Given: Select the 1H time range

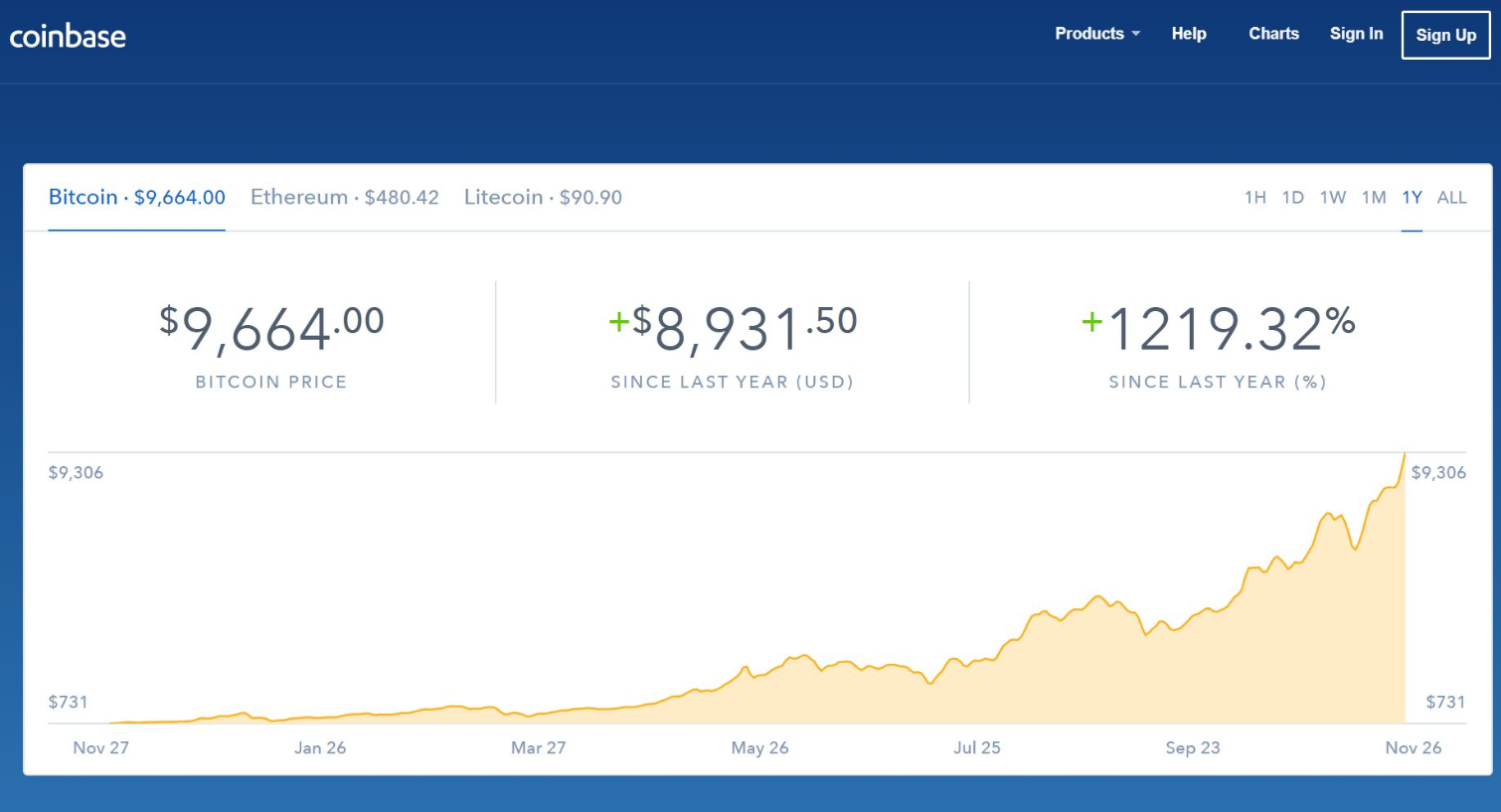Looking at the screenshot, I should pyautogui.click(x=1255, y=197).
